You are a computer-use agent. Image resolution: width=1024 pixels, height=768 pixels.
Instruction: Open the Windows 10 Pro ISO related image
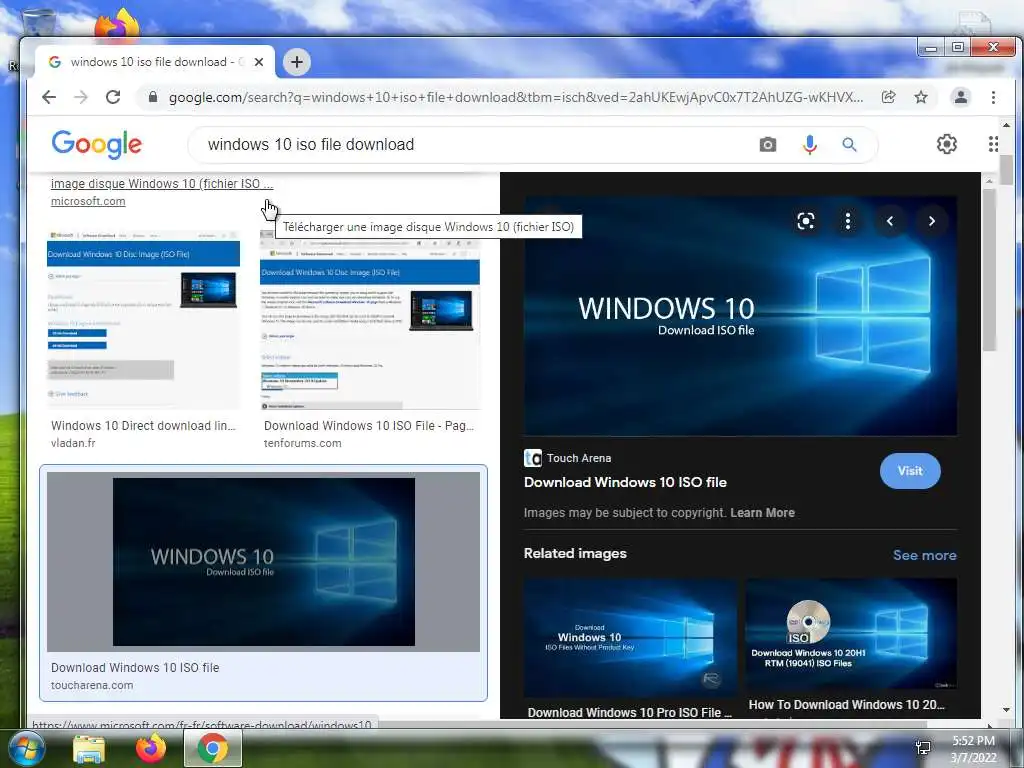click(630, 638)
